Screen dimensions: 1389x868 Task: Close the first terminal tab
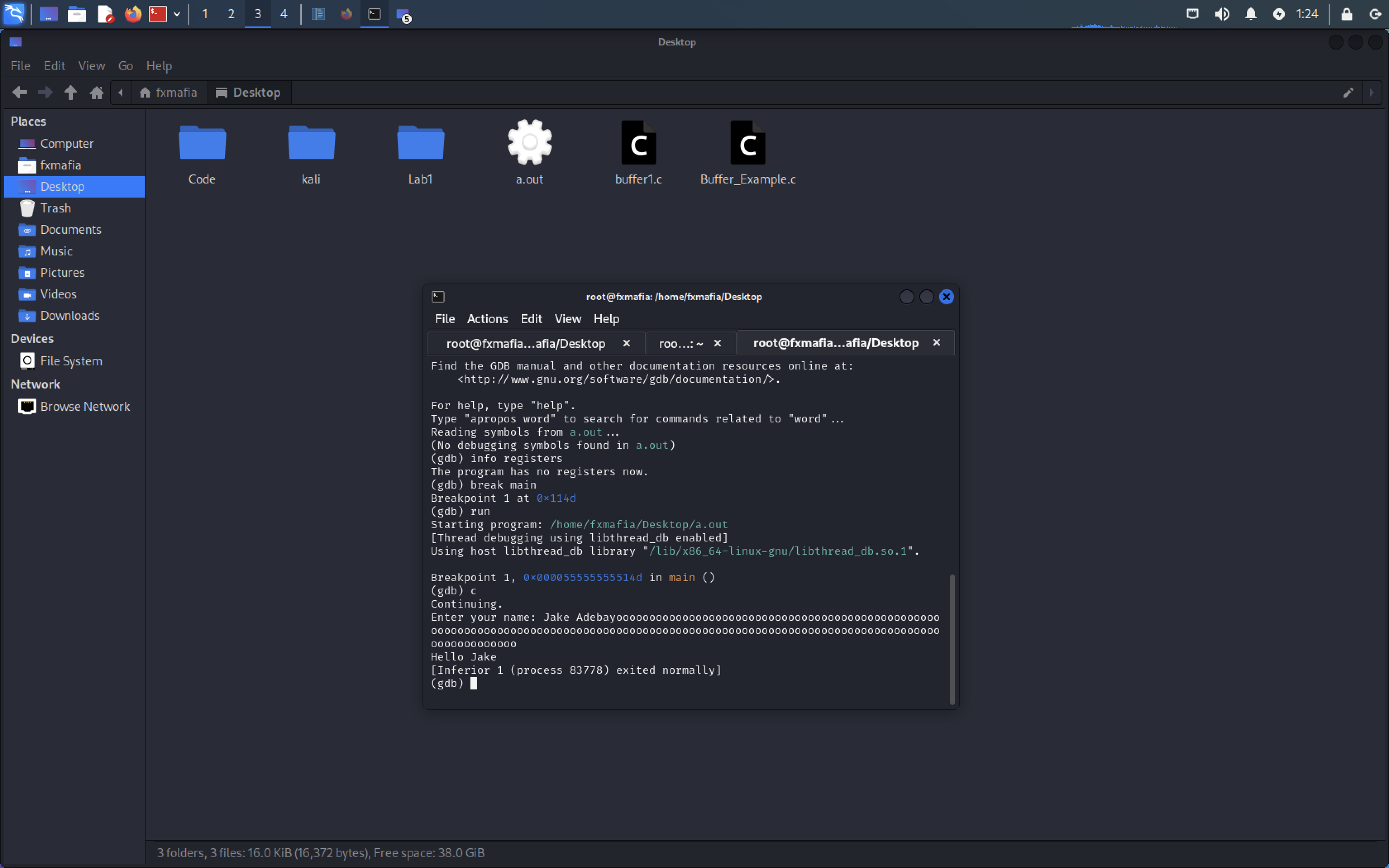pyautogui.click(x=627, y=343)
